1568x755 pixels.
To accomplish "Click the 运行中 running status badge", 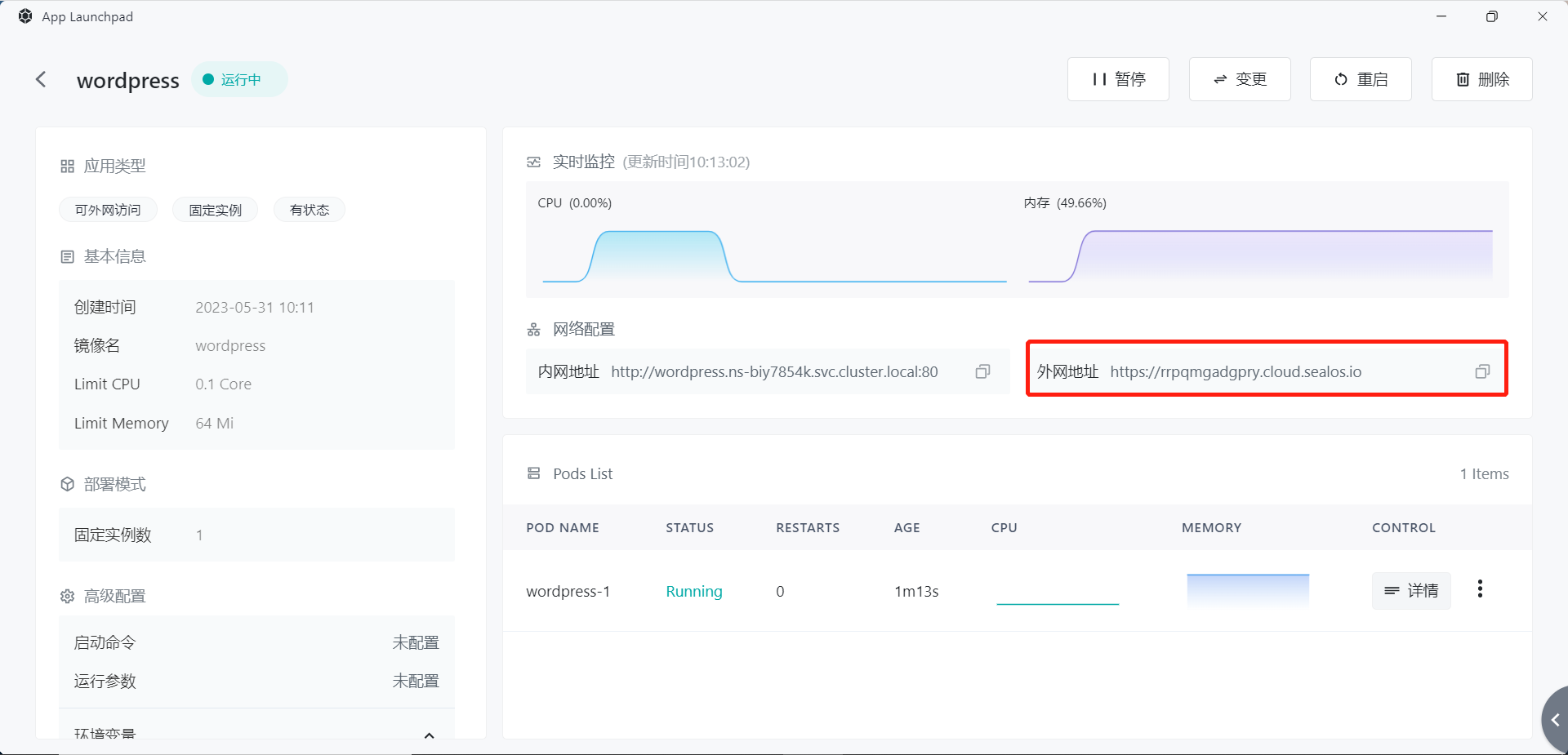I will (x=239, y=79).
